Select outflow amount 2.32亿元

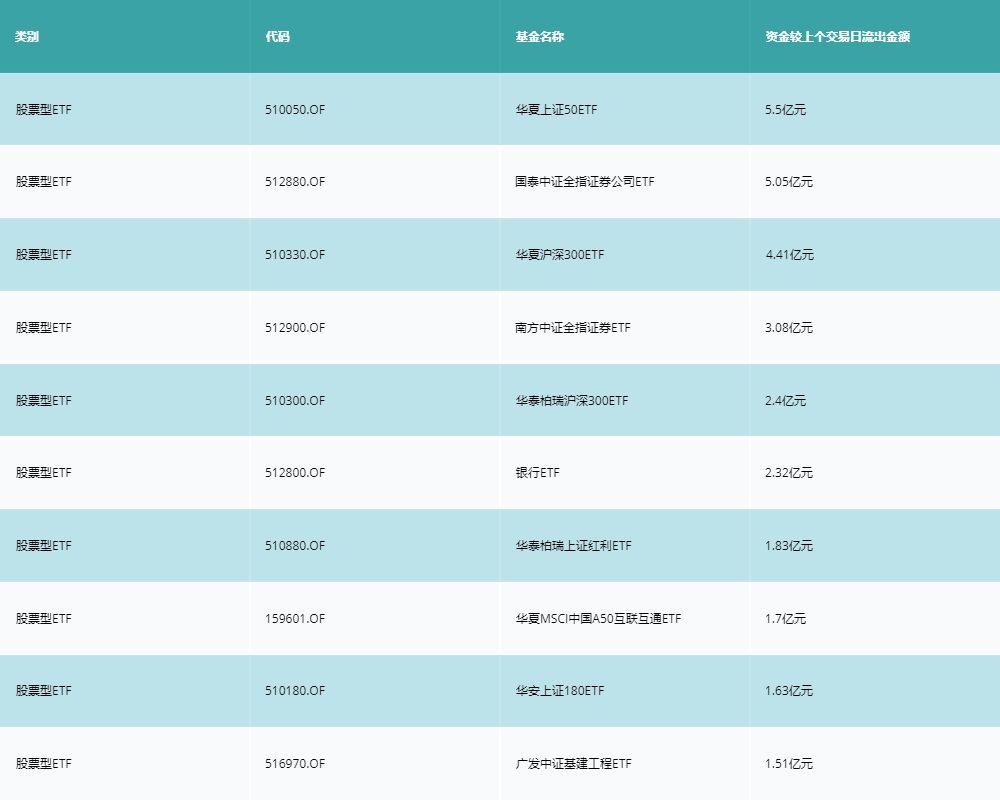point(789,472)
